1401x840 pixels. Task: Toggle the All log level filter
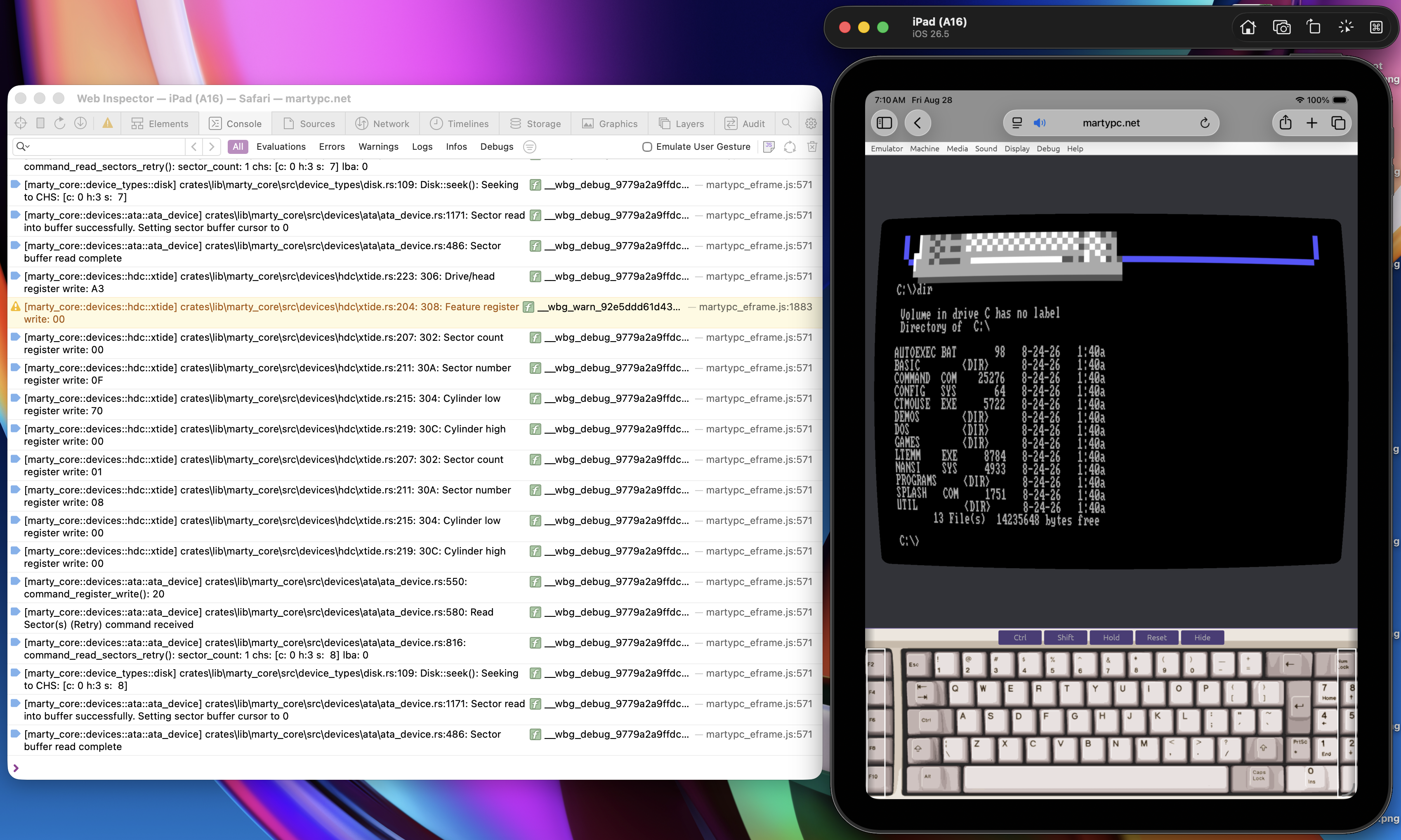(x=238, y=146)
